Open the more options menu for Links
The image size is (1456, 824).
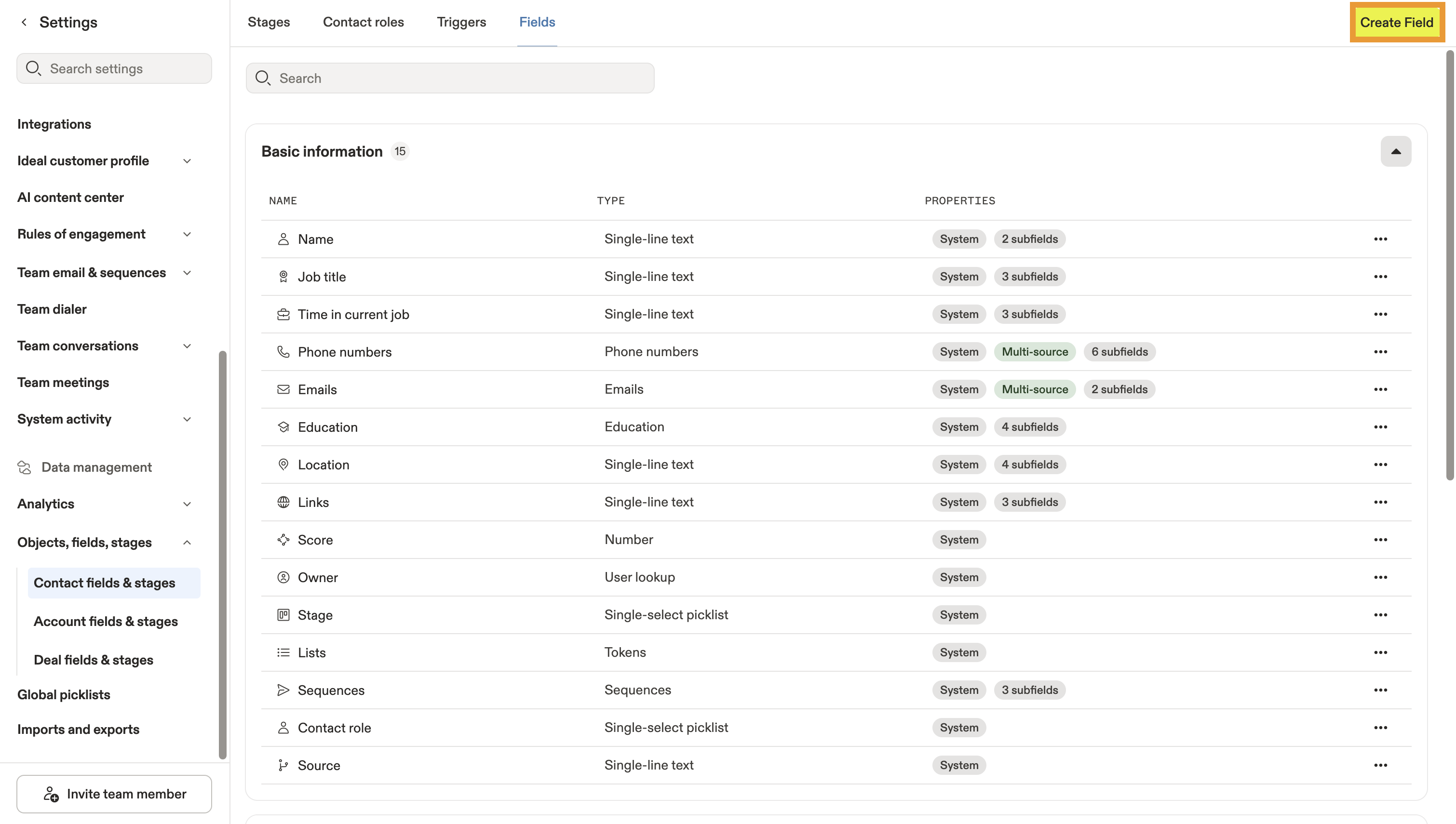pos(1380,502)
